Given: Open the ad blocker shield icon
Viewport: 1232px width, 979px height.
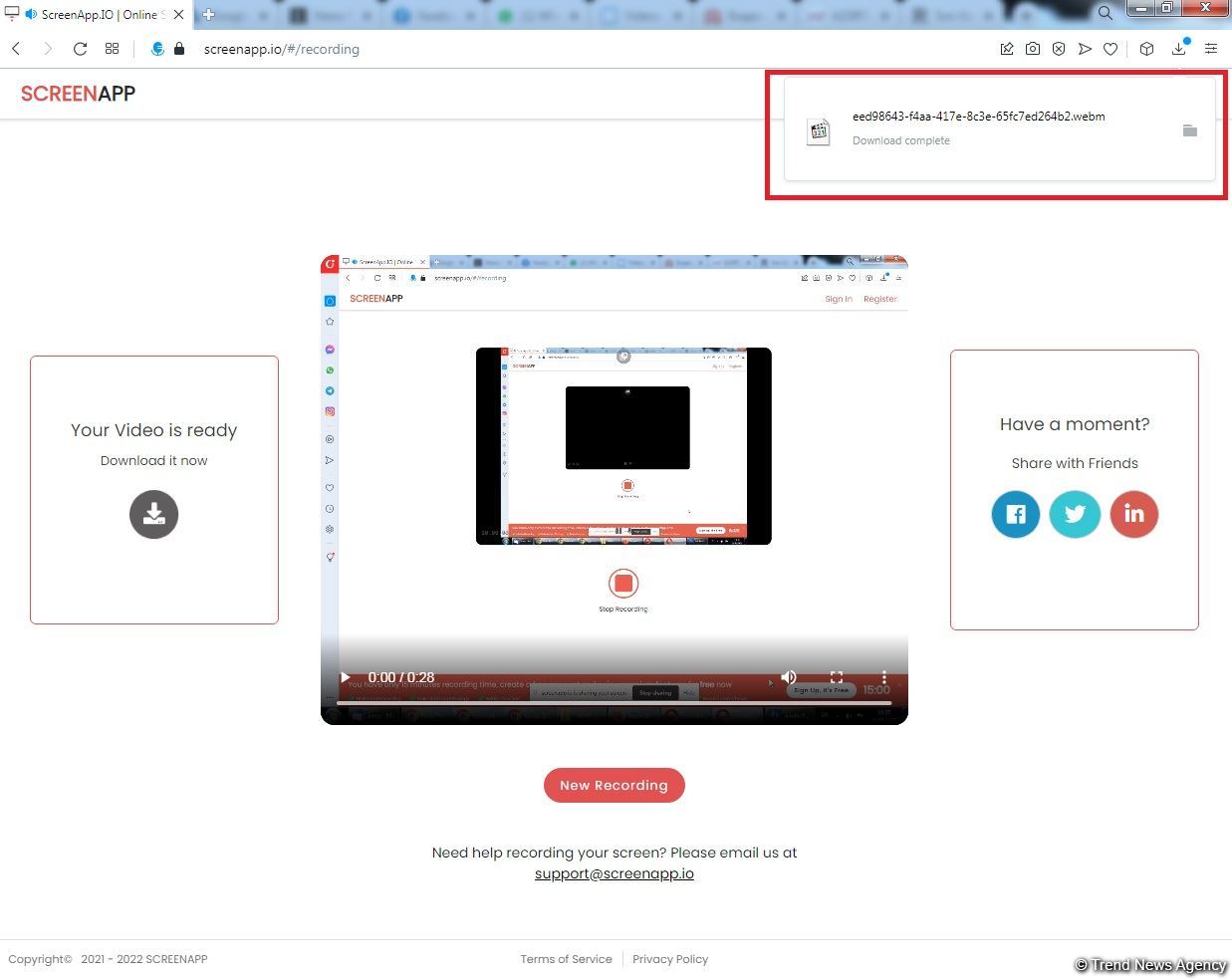Looking at the screenshot, I should 1059,49.
